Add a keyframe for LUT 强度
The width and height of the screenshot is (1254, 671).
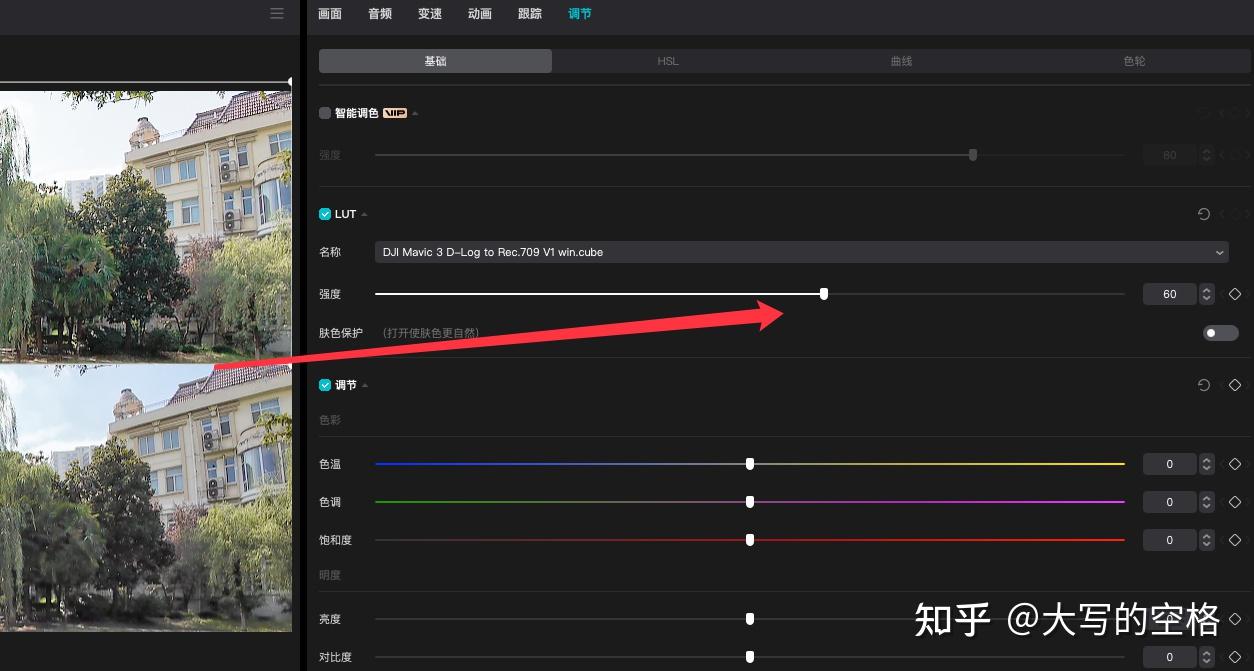pyautogui.click(x=1235, y=293)
